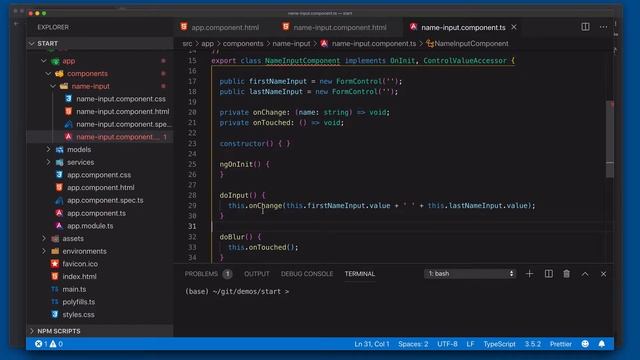Image resolution: width=640 pixels, height=360 pixels.
Task: Change end of line sequence LF
Action: coord(470,344)
